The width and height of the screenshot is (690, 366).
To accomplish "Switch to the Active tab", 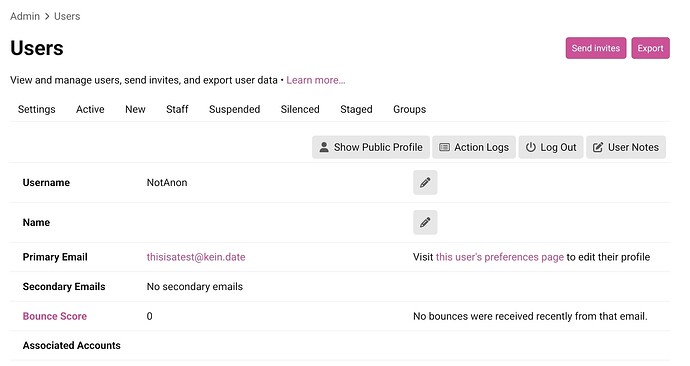I will [90, 109].
